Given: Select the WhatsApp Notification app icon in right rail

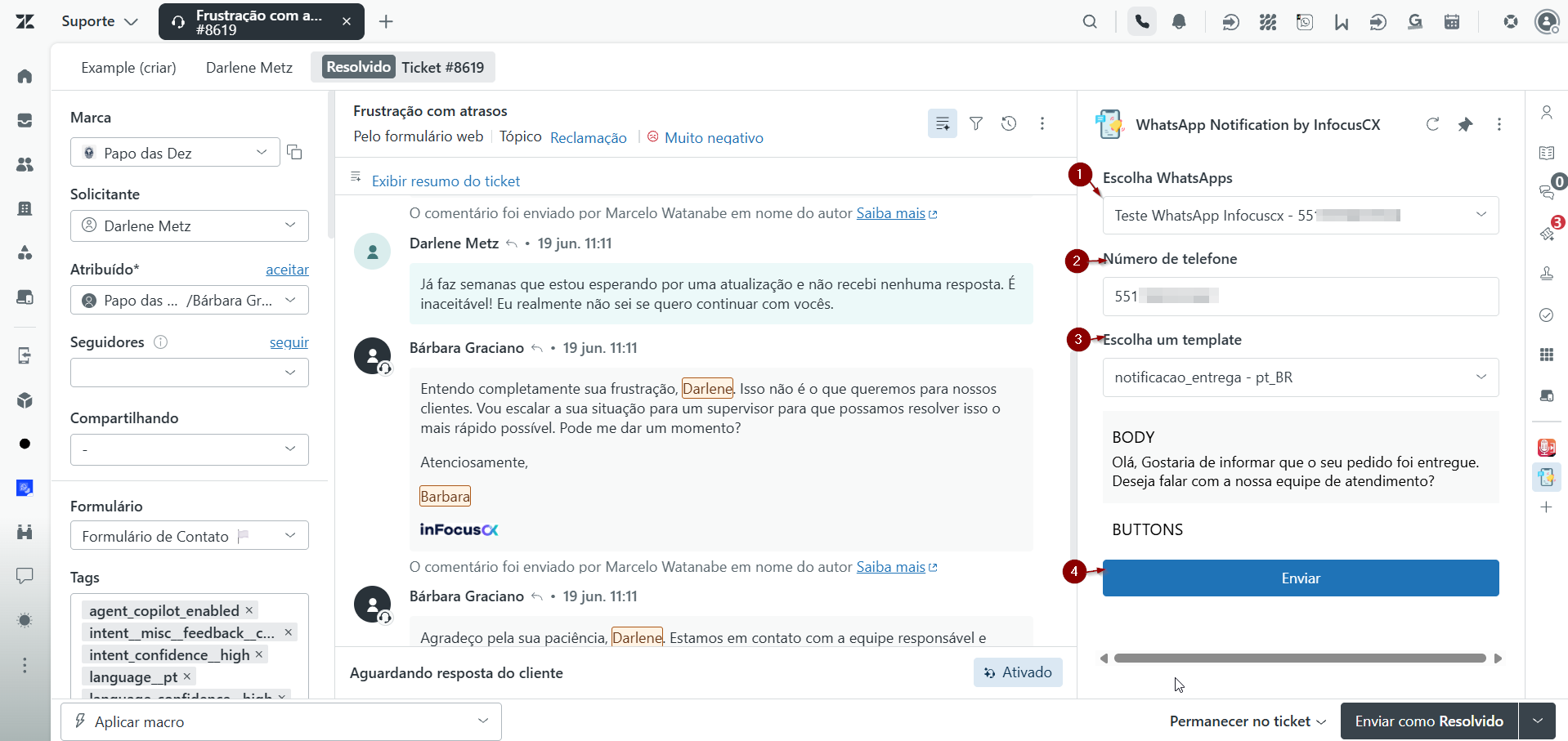Looking at the screenshot, I should pyautogui.click(x=1547, y=477).
